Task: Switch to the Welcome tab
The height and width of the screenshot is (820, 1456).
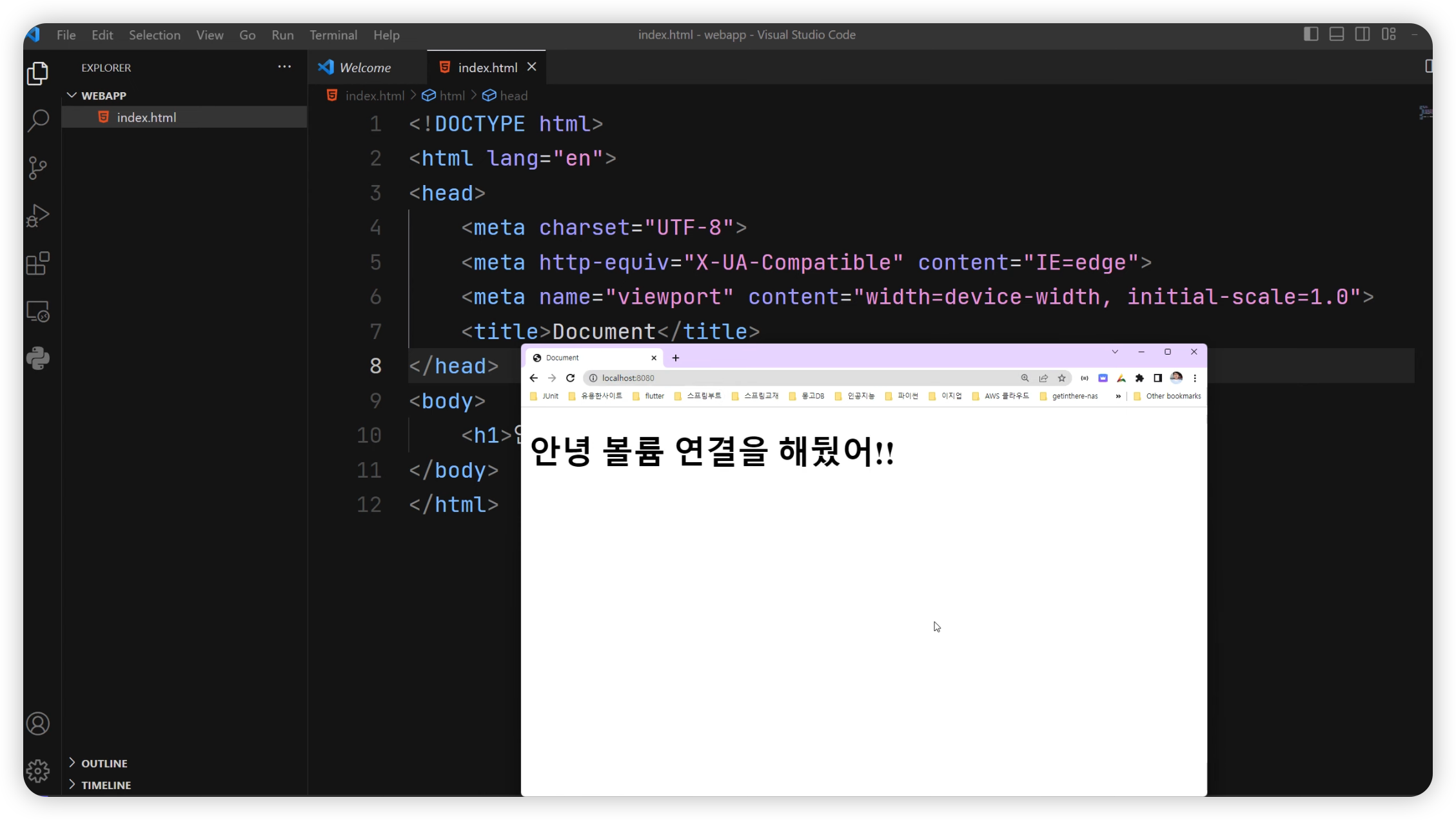Action: point(364,68)
